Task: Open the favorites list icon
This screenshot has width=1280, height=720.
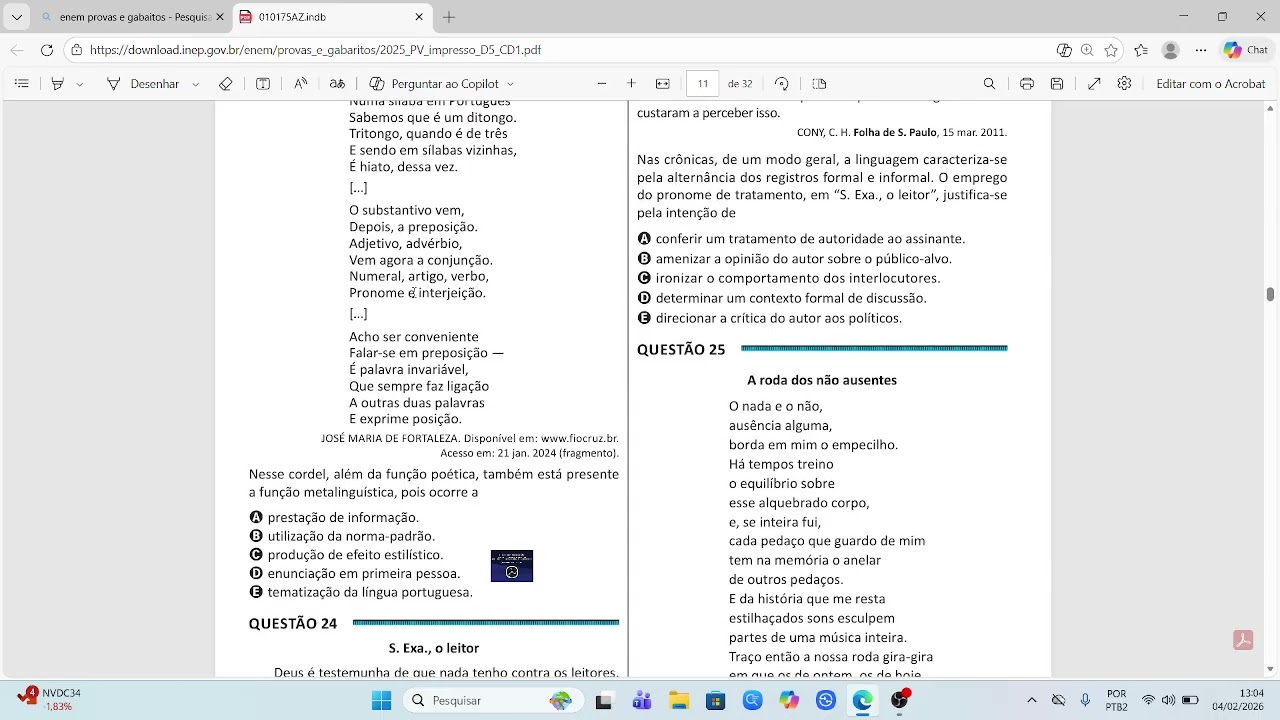Action: (1142, 50)
